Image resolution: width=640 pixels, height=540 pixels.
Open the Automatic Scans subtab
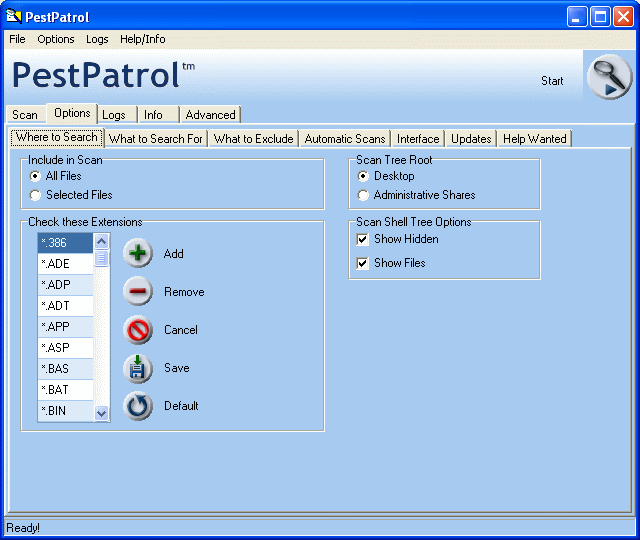345,139
